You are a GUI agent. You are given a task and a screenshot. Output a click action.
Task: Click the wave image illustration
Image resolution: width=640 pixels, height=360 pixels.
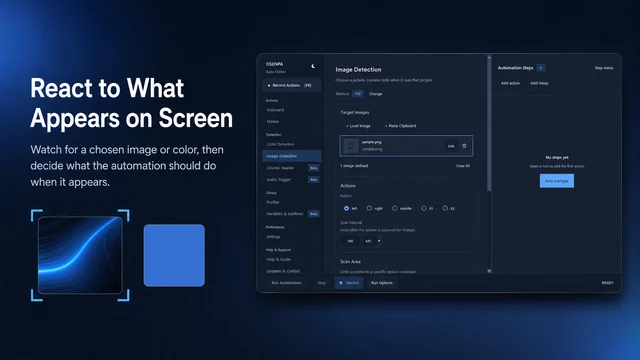(x=80, y=255)
